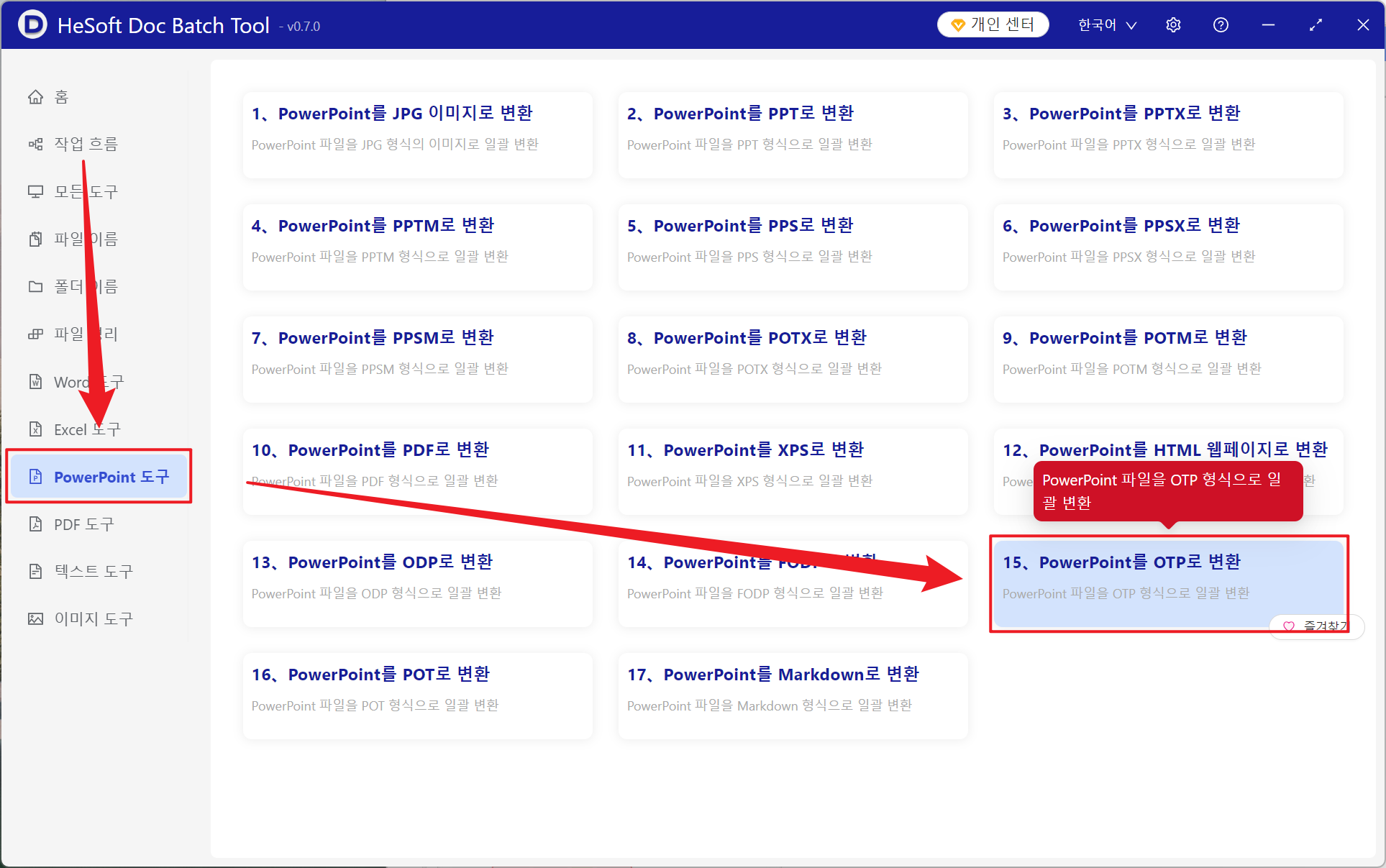Open the PowerPoint를 XPS로 변환 card
Viewport: 1386px width, 868px height.
click(x=793, y=471)
